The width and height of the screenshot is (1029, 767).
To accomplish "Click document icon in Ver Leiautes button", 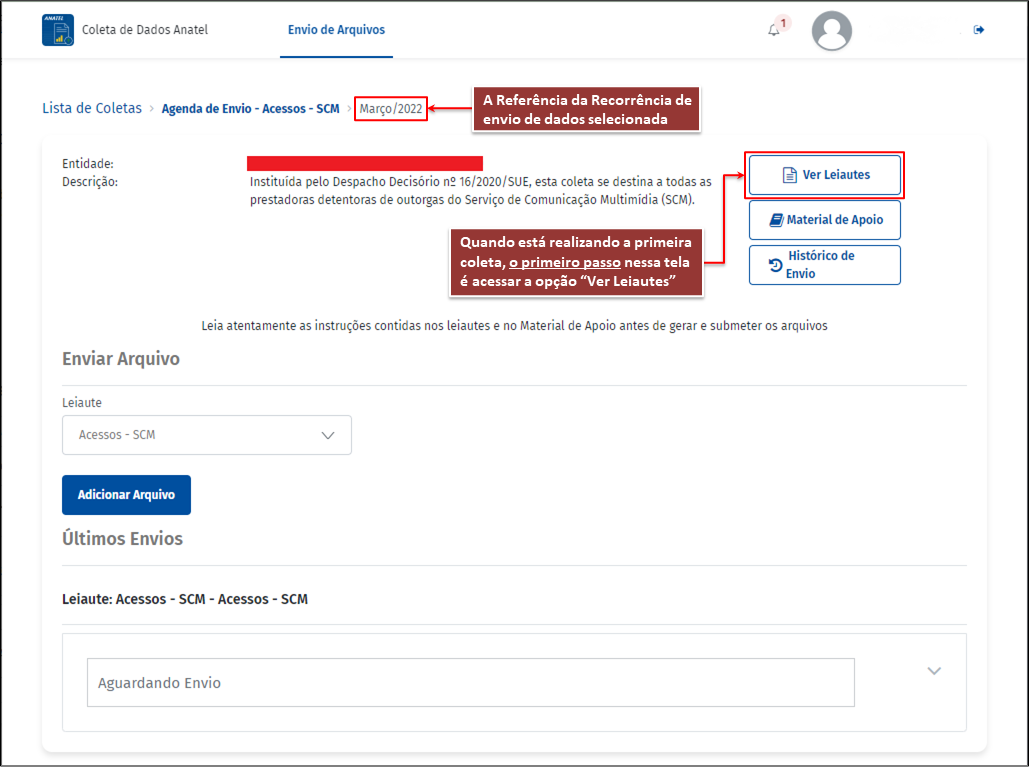I will click(789, 175).
